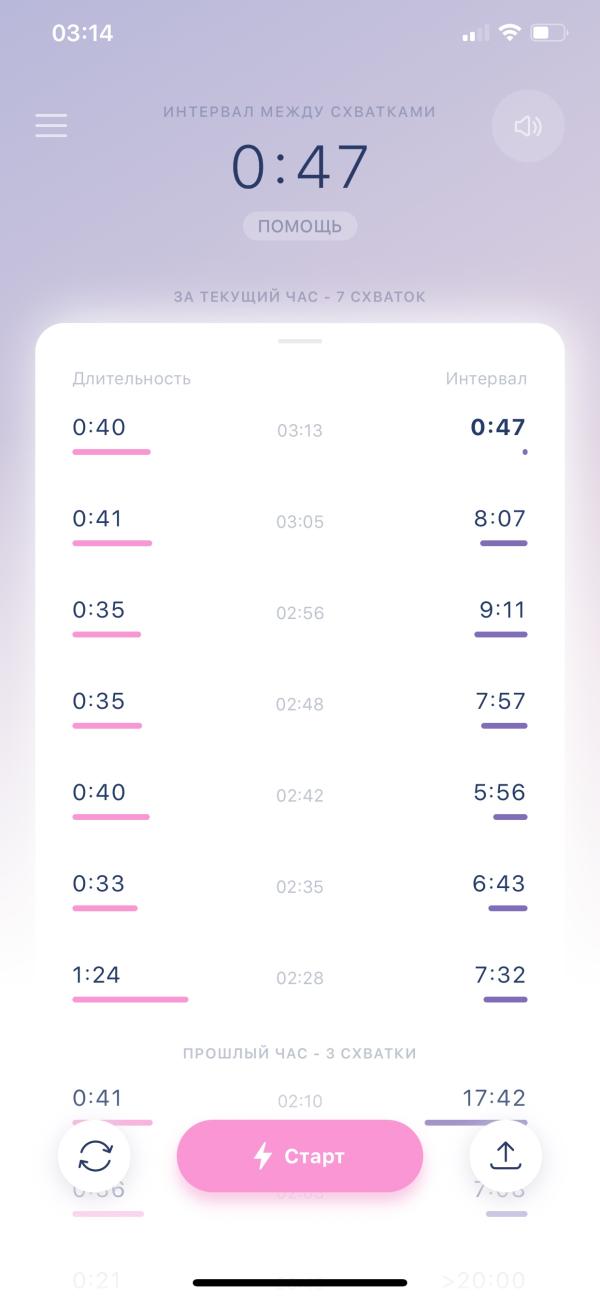Start a contraction with Старт button
The image size is (600, 1298).
point(300,1156)
